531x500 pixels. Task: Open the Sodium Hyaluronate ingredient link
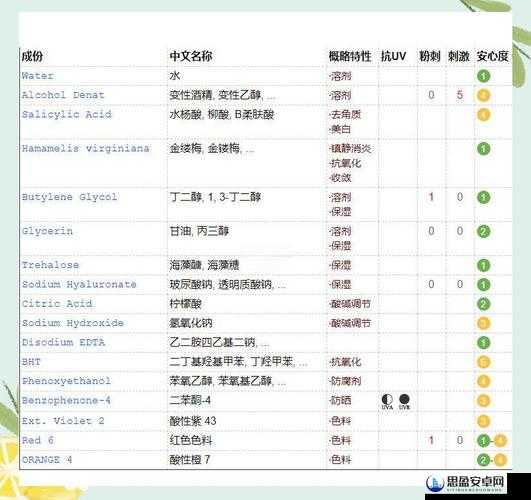point(79,284)
